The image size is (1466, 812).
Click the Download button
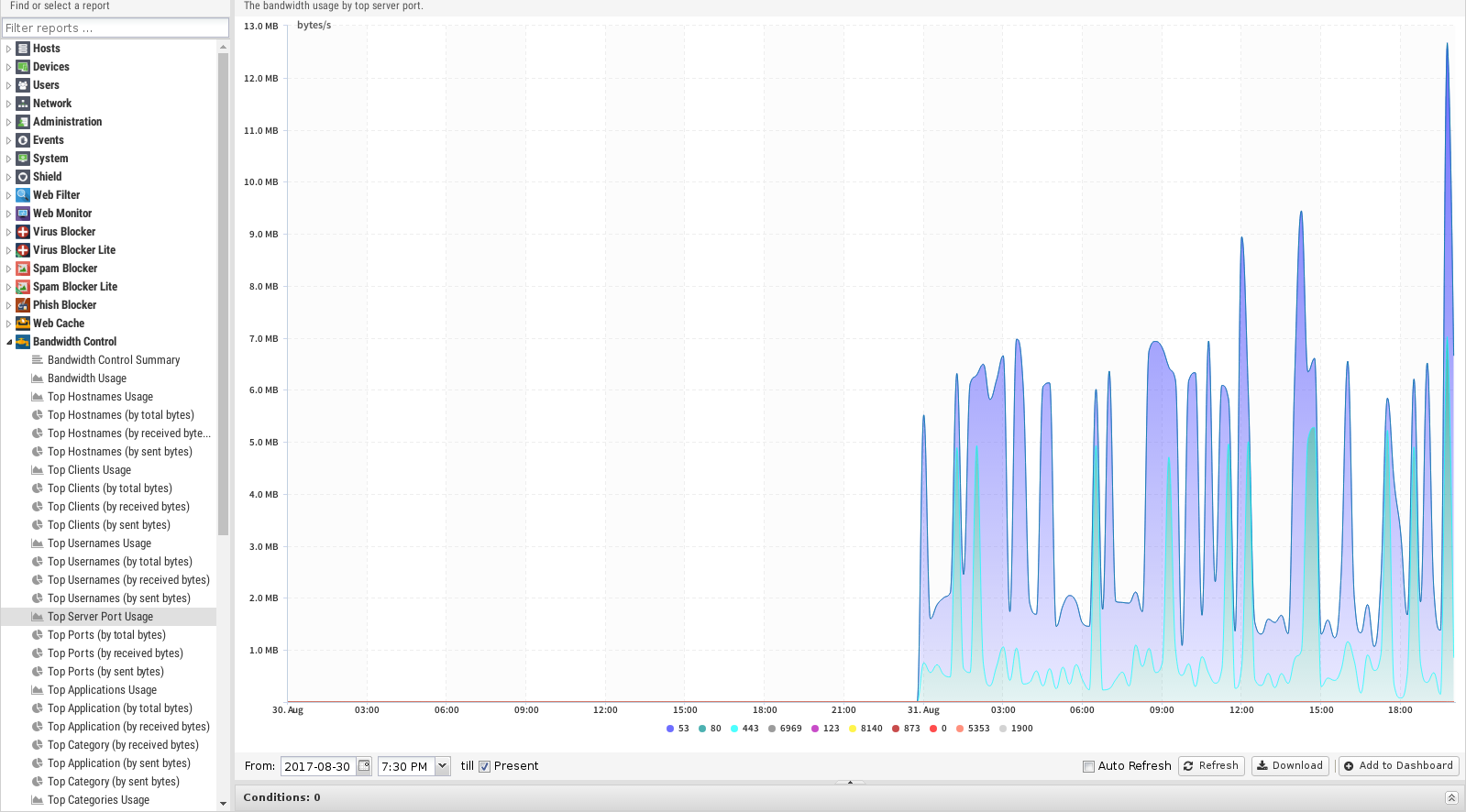1288,766
